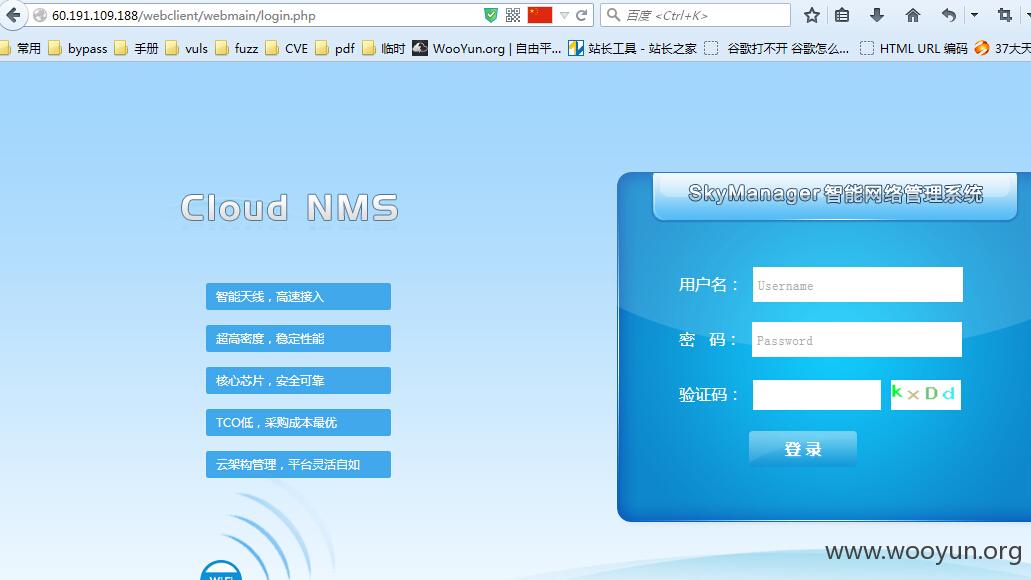1031x580 pixels.
Task: Click the Password input field
Action: [x=857, y=339]
